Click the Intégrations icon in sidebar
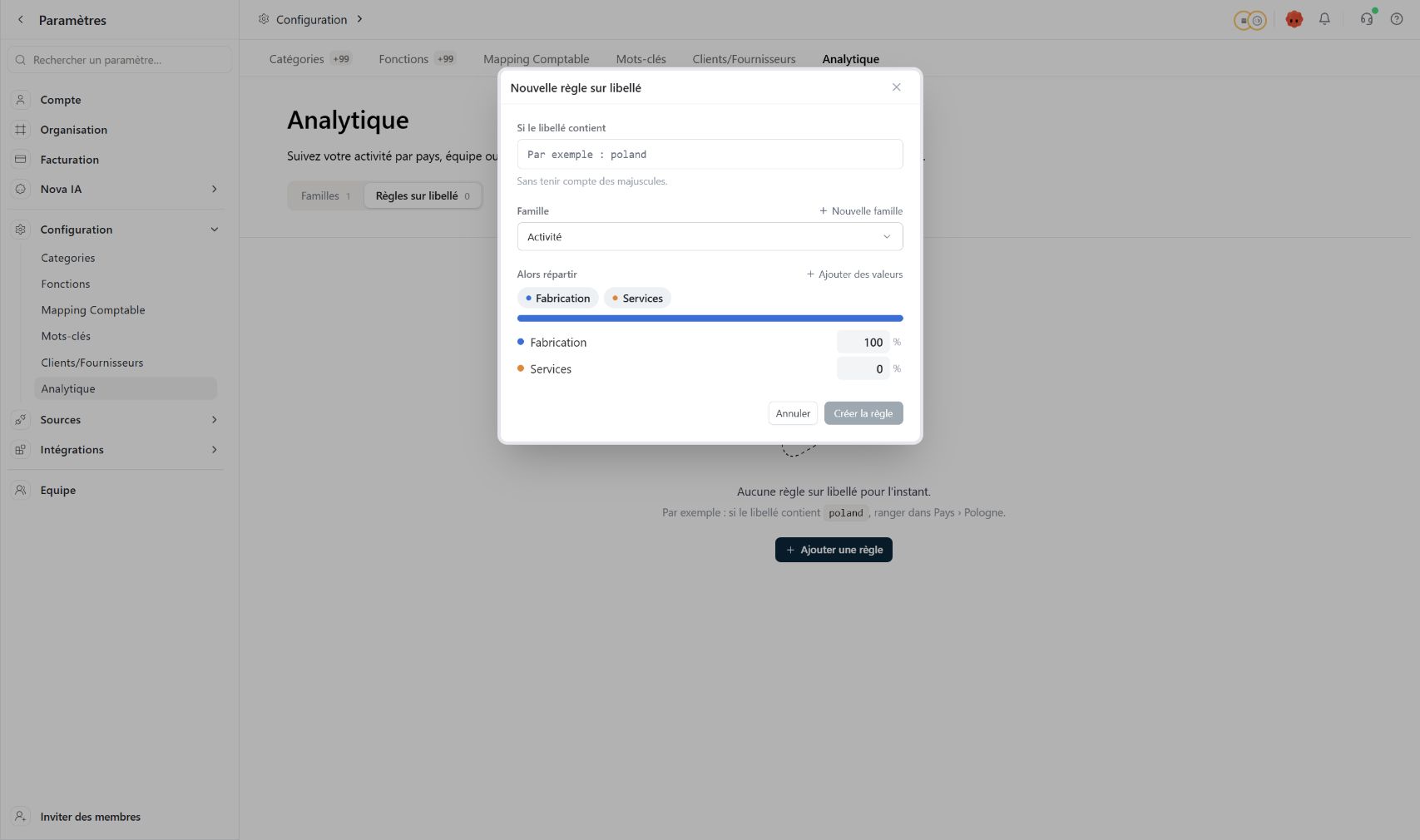This screenshot has width=1420, height=840. click(x=21, y=450)
